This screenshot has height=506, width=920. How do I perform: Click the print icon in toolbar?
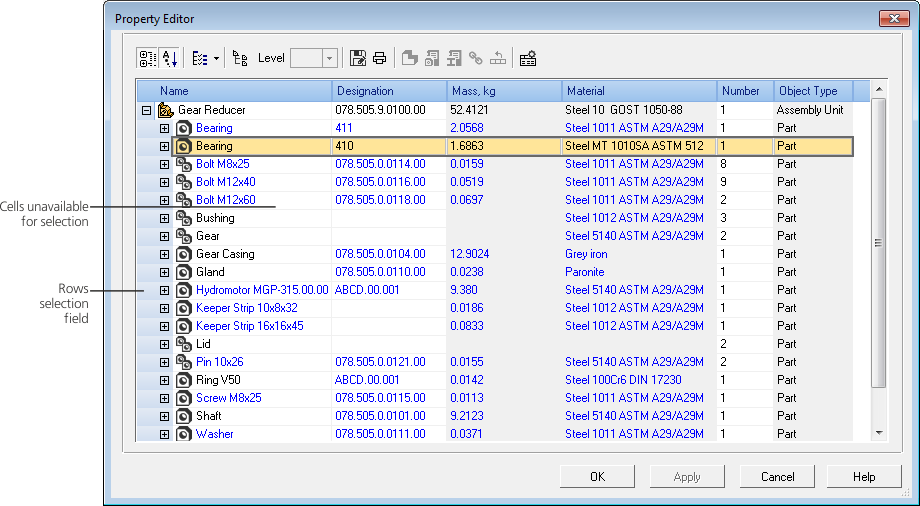click(380, 58)
